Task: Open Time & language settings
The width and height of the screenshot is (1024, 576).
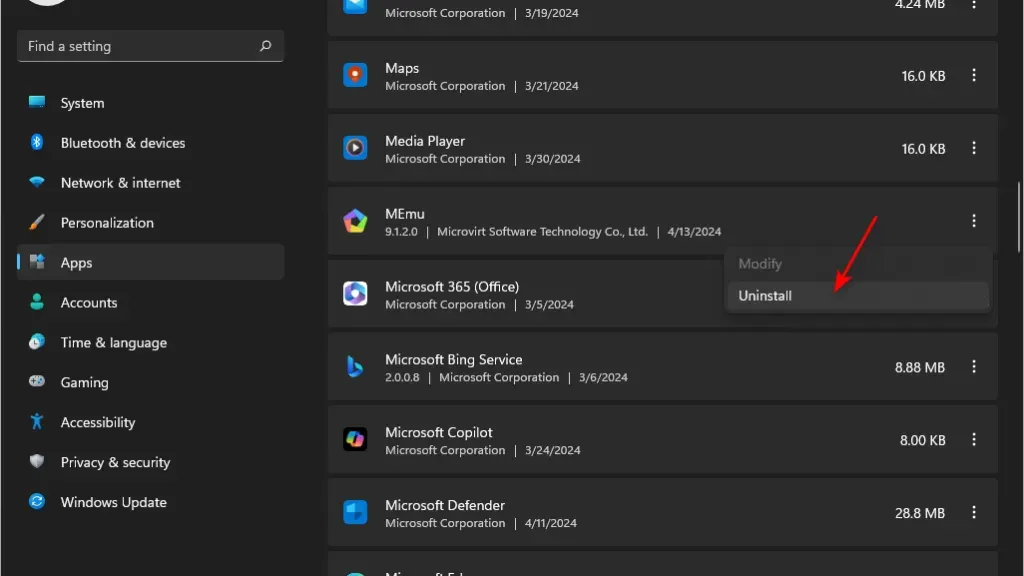Action: click(150, 342)
